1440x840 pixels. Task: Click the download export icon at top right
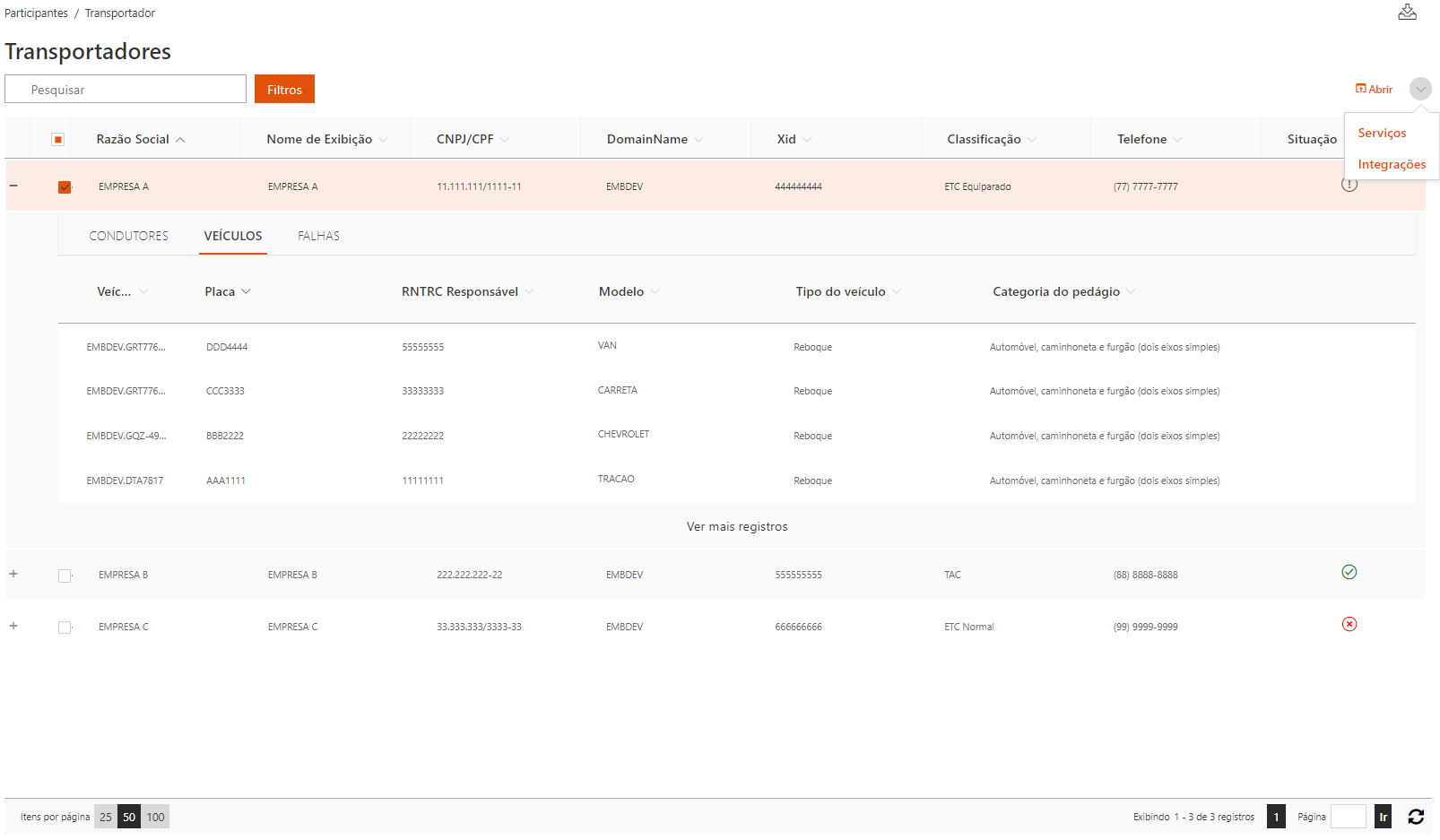tap(1407, 13)
